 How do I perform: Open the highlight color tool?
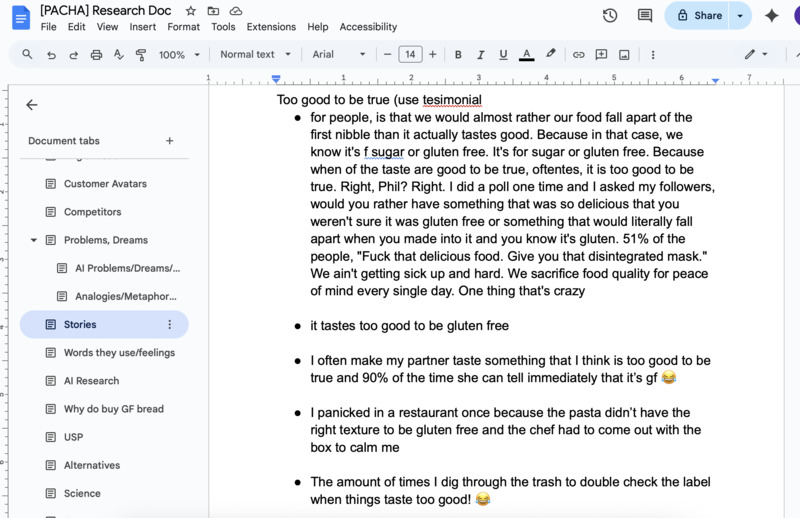551,54
